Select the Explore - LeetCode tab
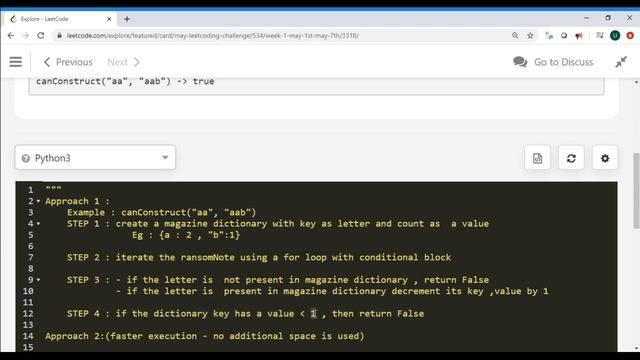 (x=59, y=19)
